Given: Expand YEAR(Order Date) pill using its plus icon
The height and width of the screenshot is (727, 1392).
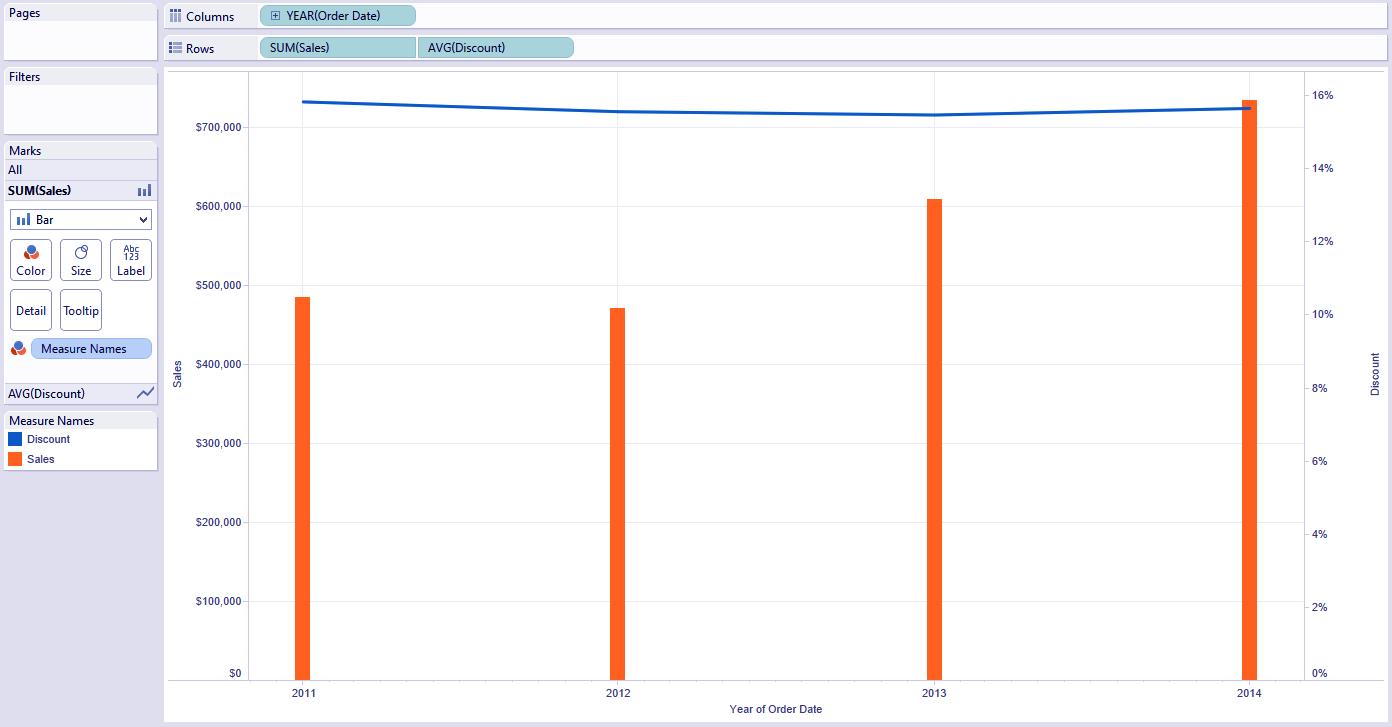Looking at the screenshot, I should point(274,15).
